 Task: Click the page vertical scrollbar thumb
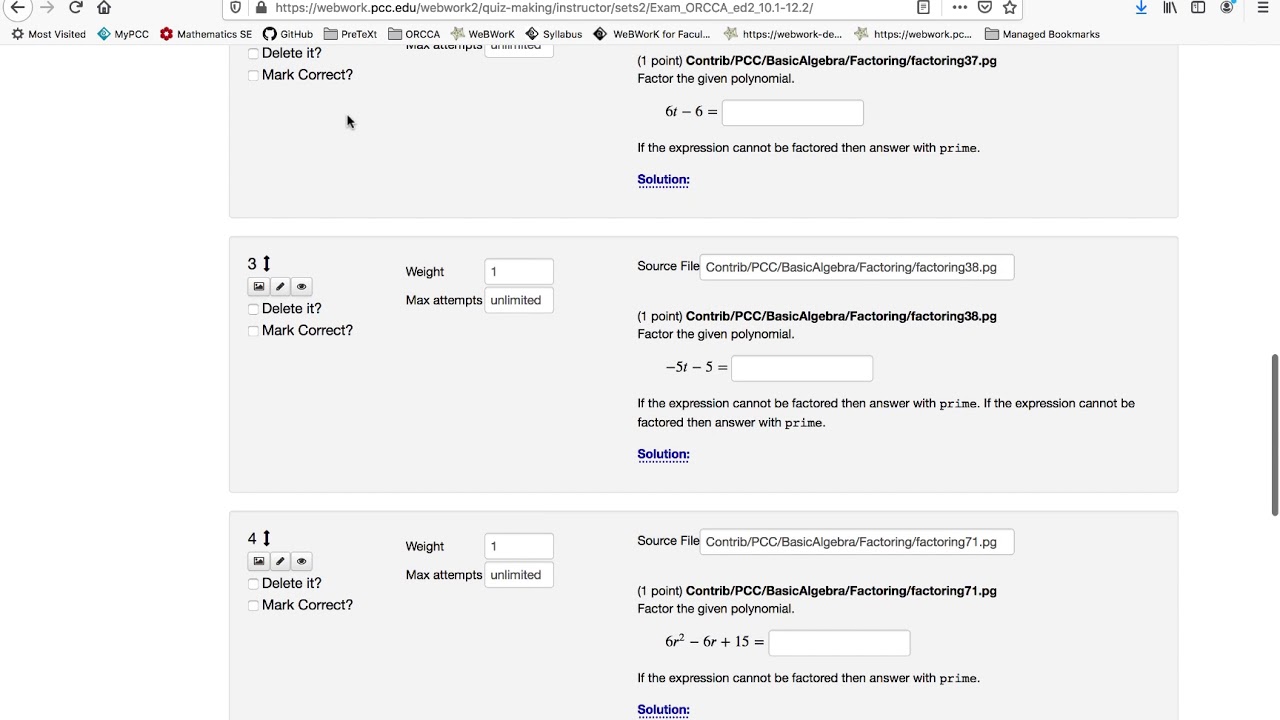[1274, 435]
